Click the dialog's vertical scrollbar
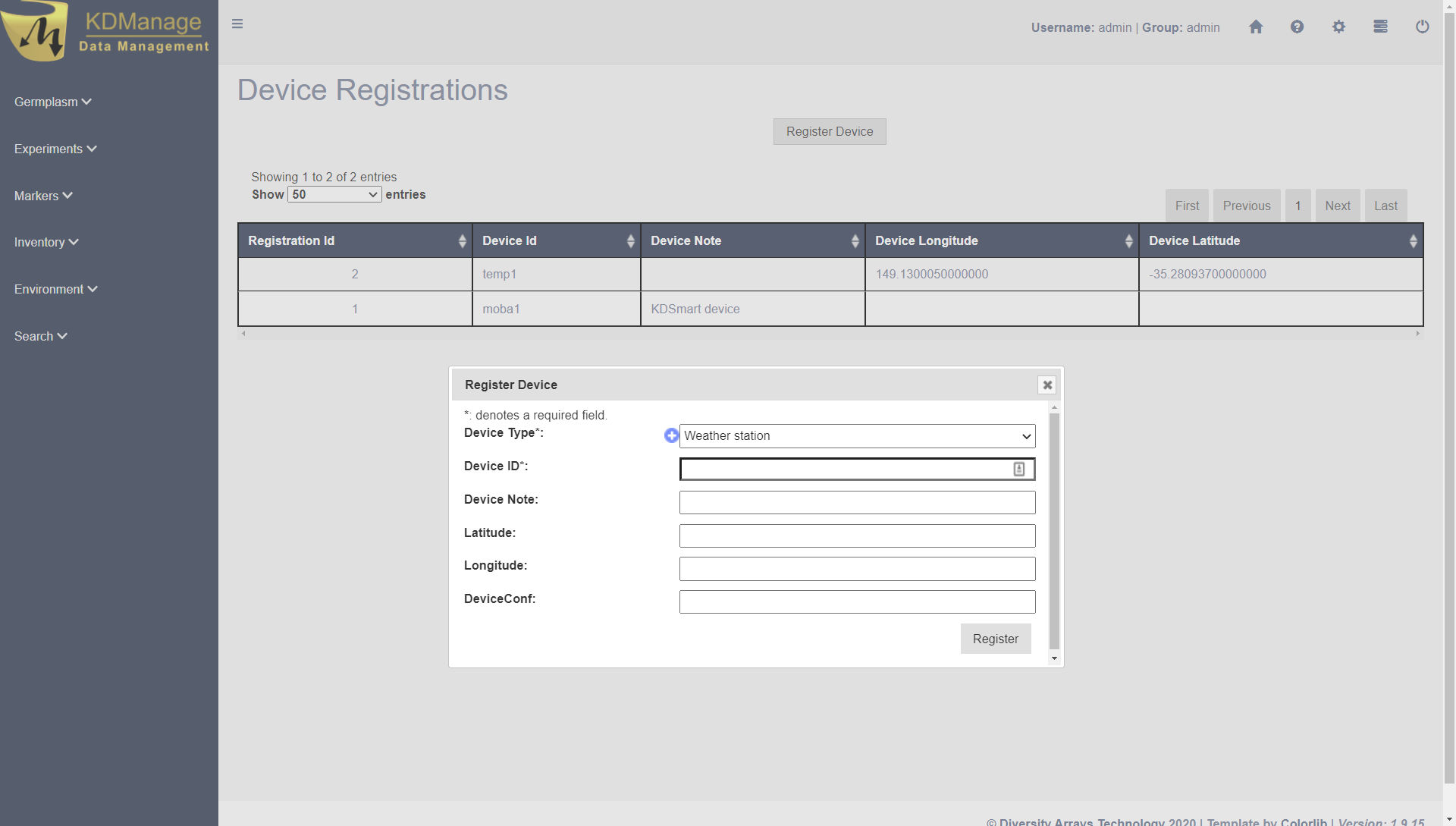1456x826 pixels. click(x=1054, y=531)
